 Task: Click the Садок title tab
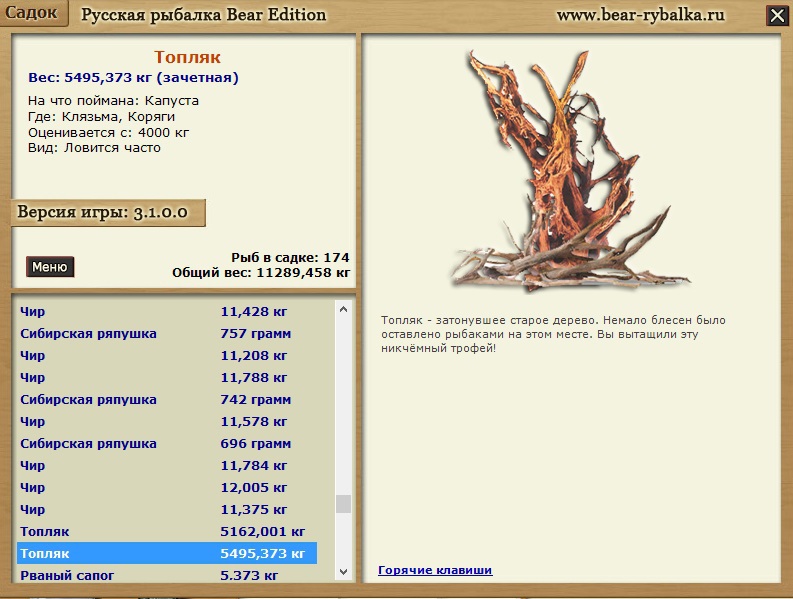click(x=33, y=13)
